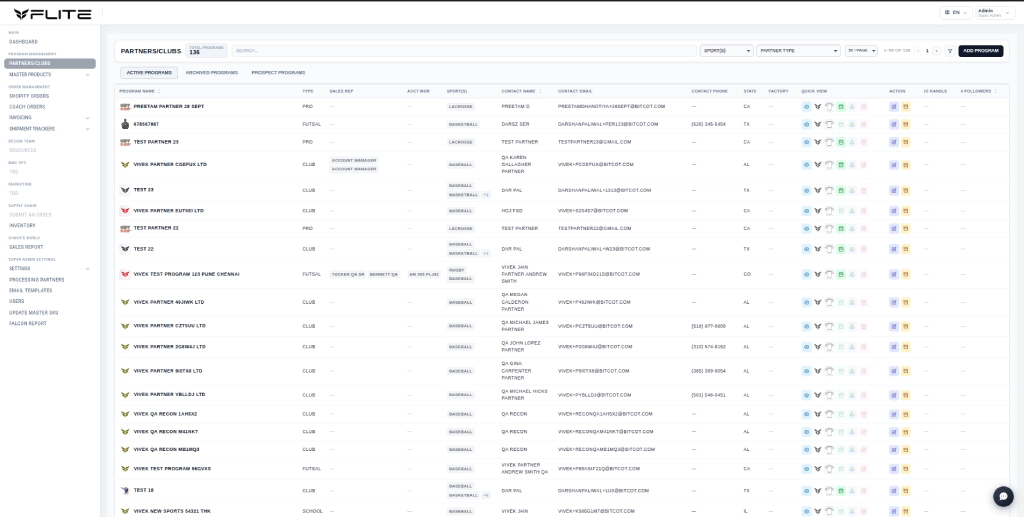Open Coach Orders in sidebar

coord(27,106)
